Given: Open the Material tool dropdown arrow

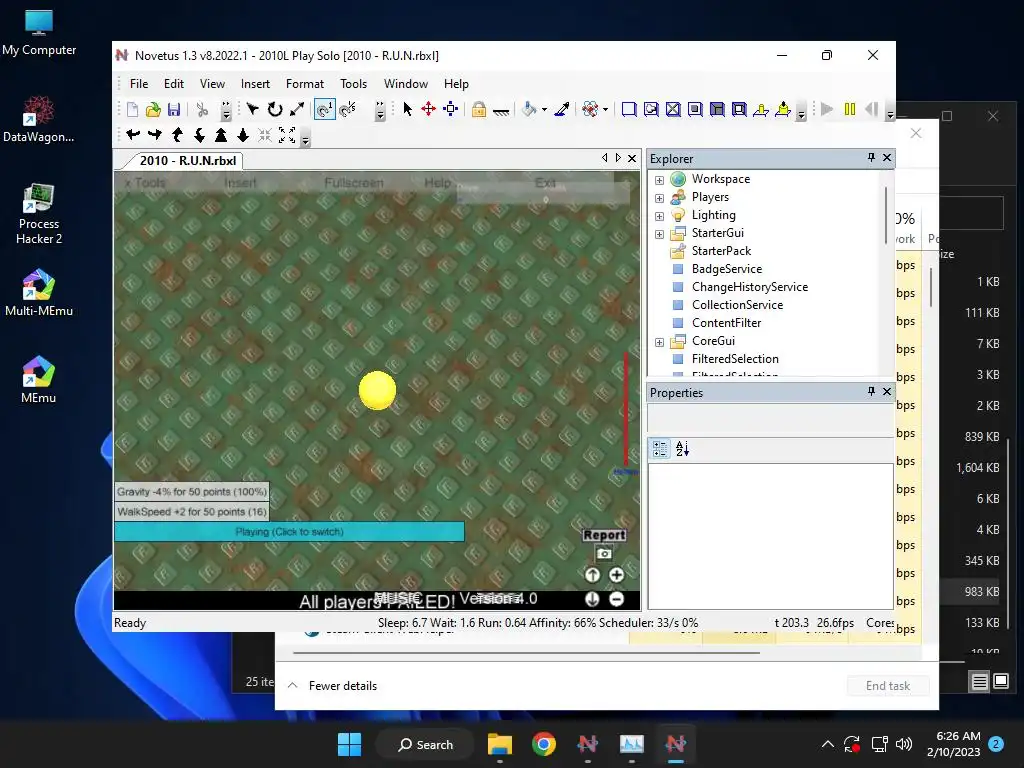Looking at the screenshot, I should pyautogui.click(x=605, y=110).
